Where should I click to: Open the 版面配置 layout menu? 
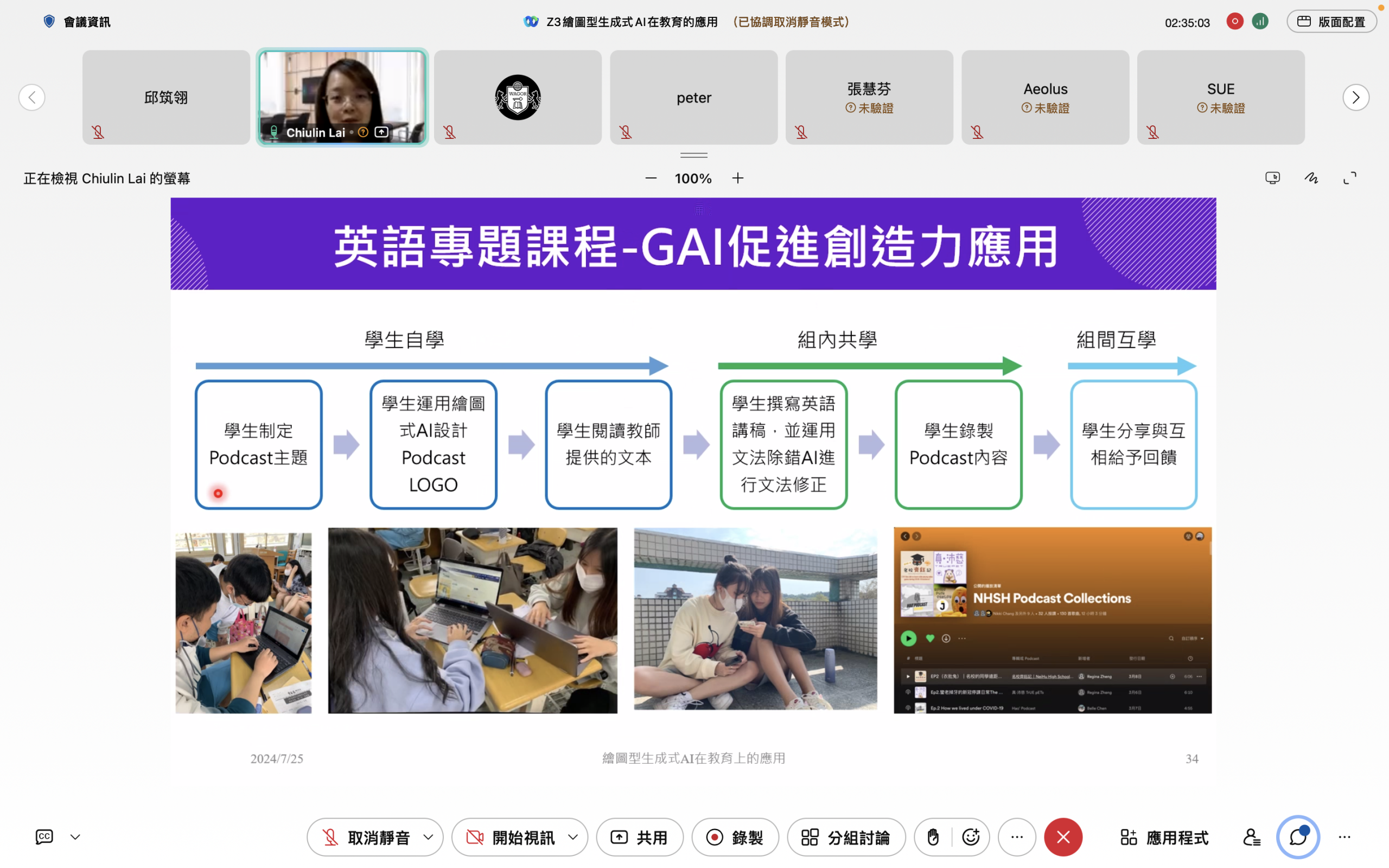coord(1331,22)
